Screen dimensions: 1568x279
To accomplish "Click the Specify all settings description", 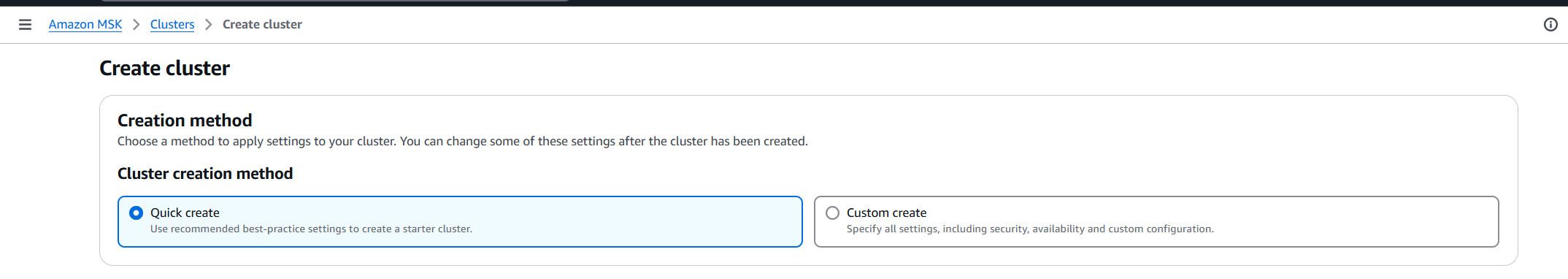I will 1030,229.
